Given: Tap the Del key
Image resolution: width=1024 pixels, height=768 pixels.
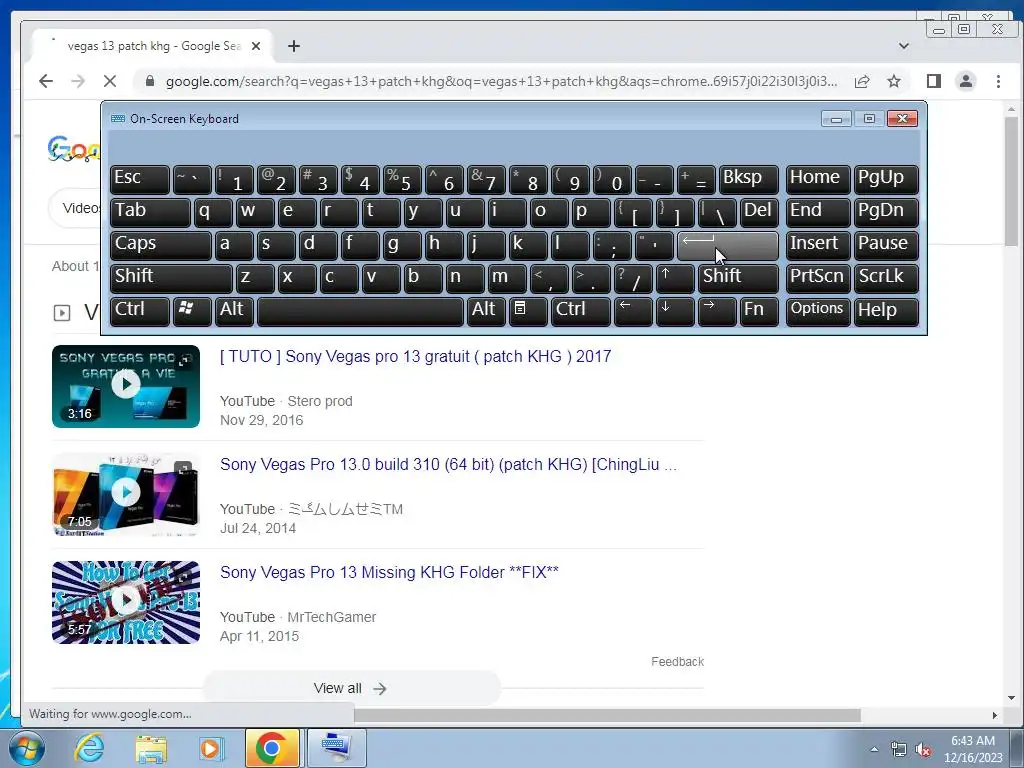Looking at the screenshot, I should pos(759,212).
